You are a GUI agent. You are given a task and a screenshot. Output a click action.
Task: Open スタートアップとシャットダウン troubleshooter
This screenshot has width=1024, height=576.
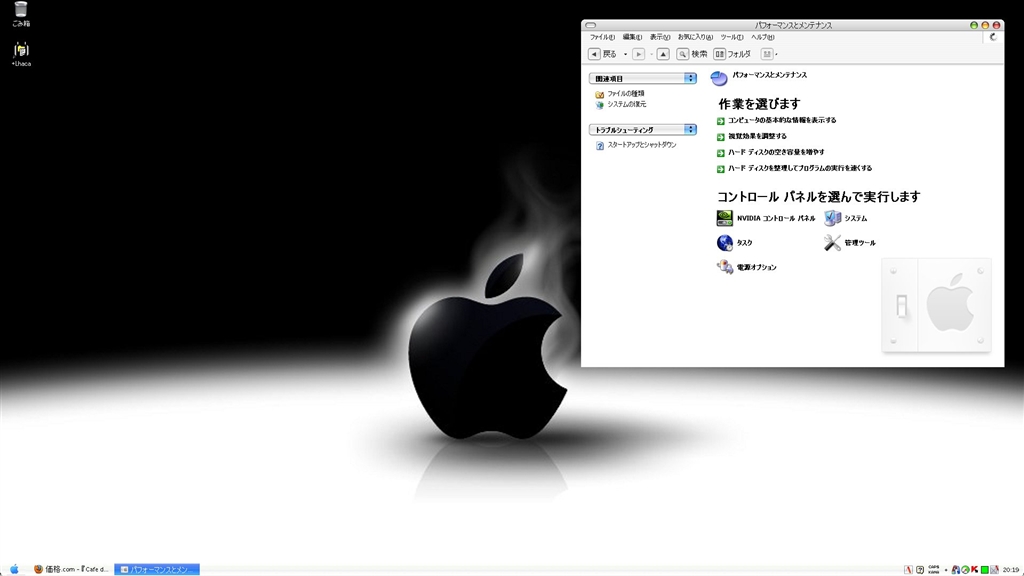[x=642, y=145]
